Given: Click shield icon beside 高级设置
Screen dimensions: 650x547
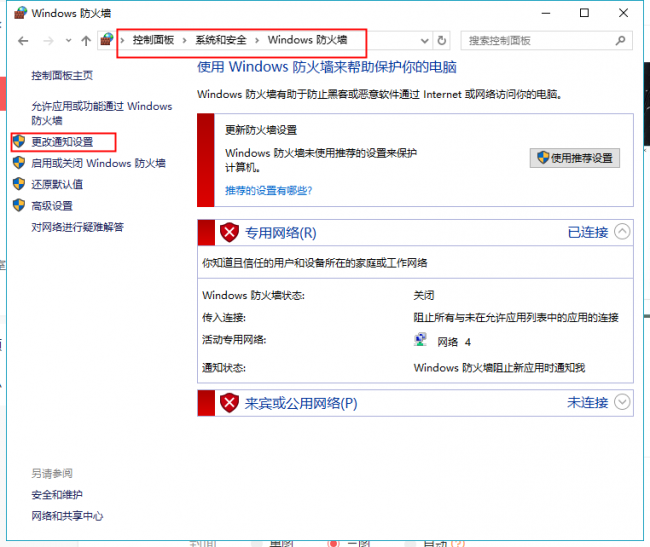Looking at the screenshot, I should tap(19, 205).
